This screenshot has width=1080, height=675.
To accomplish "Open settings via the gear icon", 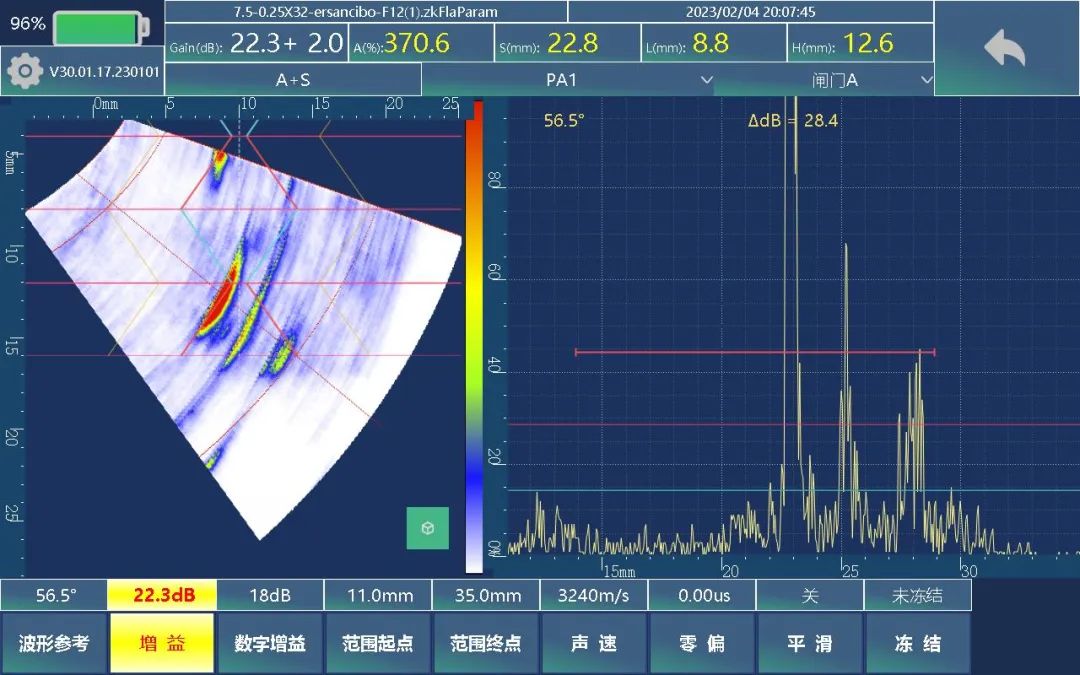I will (x=24, y=72).
